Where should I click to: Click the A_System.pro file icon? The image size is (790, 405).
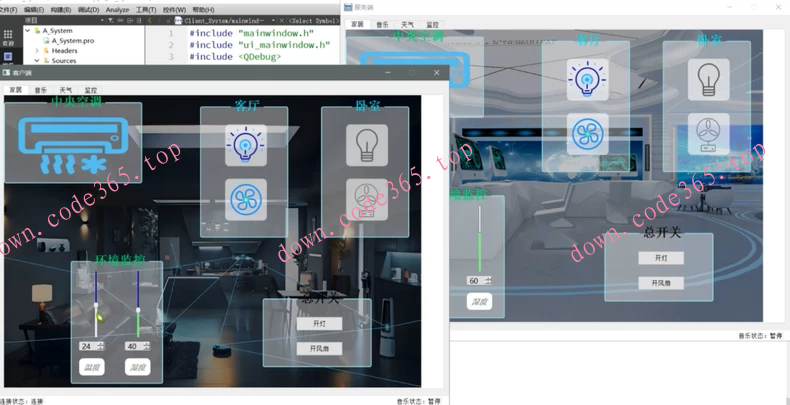(x=46, y=41)
